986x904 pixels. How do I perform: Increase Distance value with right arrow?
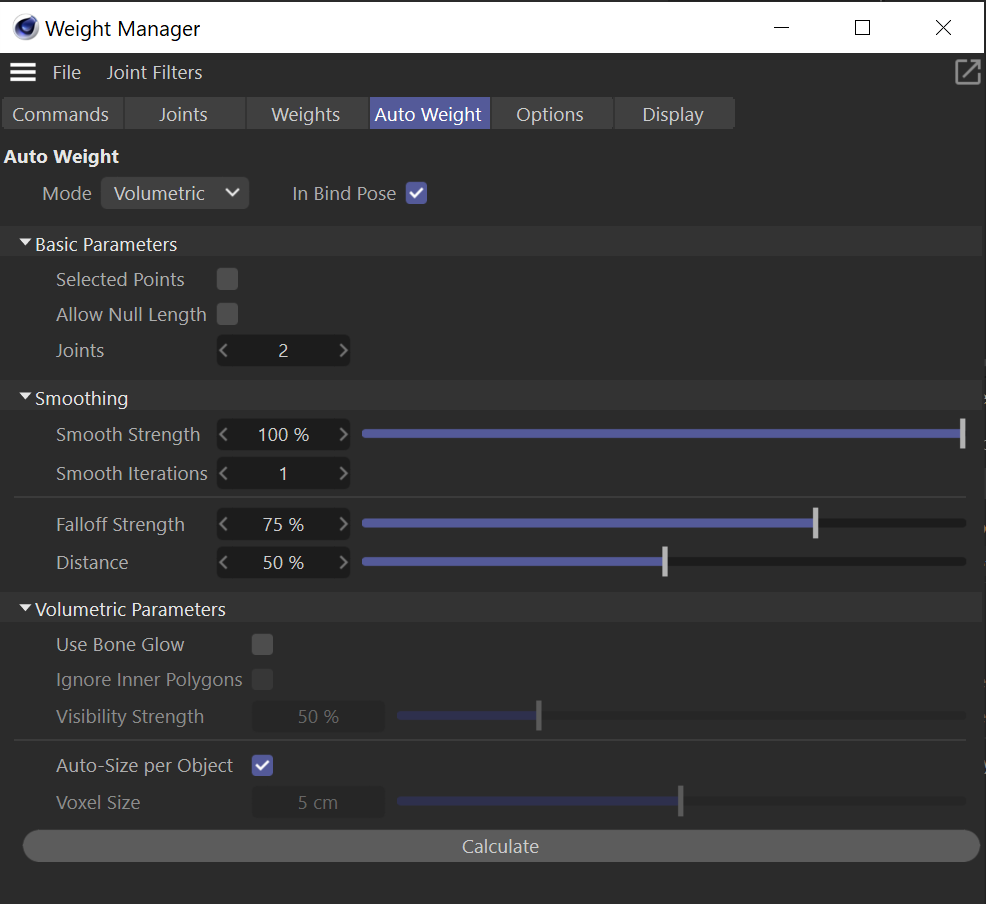tap(343, 563)
